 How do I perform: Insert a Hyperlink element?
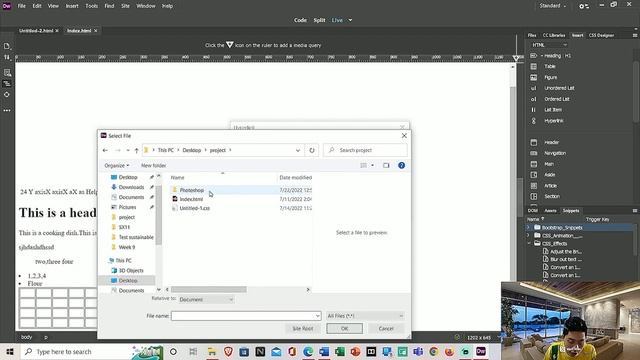(x=553, y=121)
